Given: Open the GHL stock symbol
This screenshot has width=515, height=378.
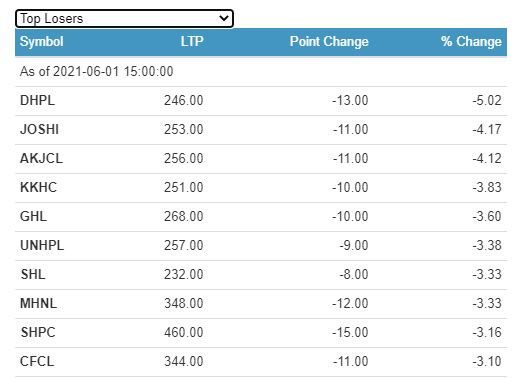Looking at the screenshot, I should click(x=33, y=216).
